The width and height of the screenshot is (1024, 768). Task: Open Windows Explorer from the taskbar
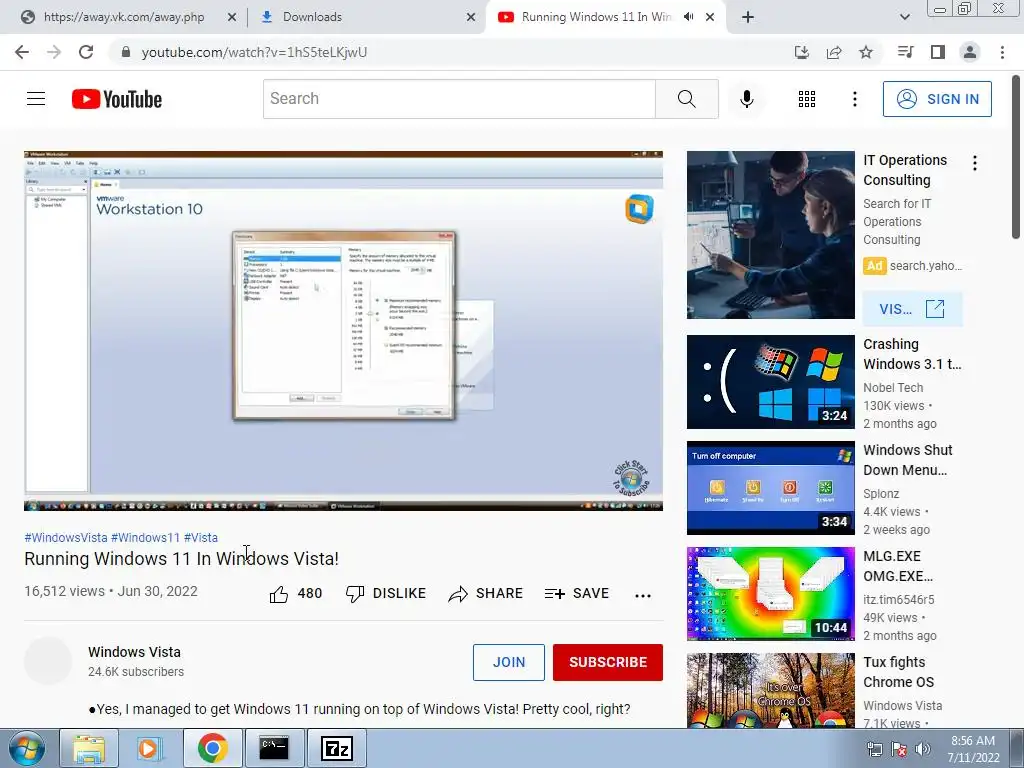point(89,748)
